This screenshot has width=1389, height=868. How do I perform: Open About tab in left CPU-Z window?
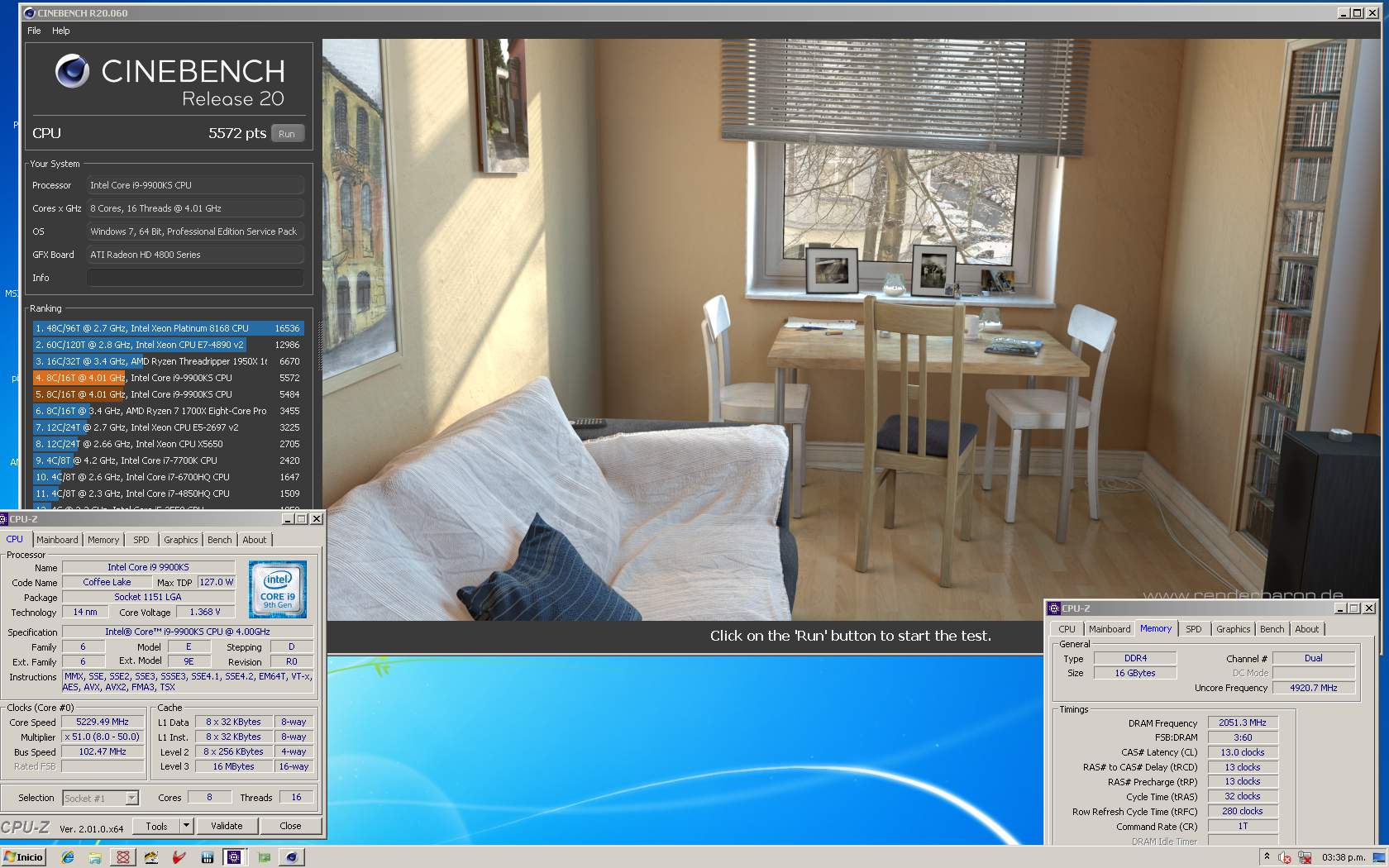click(255, 540)
